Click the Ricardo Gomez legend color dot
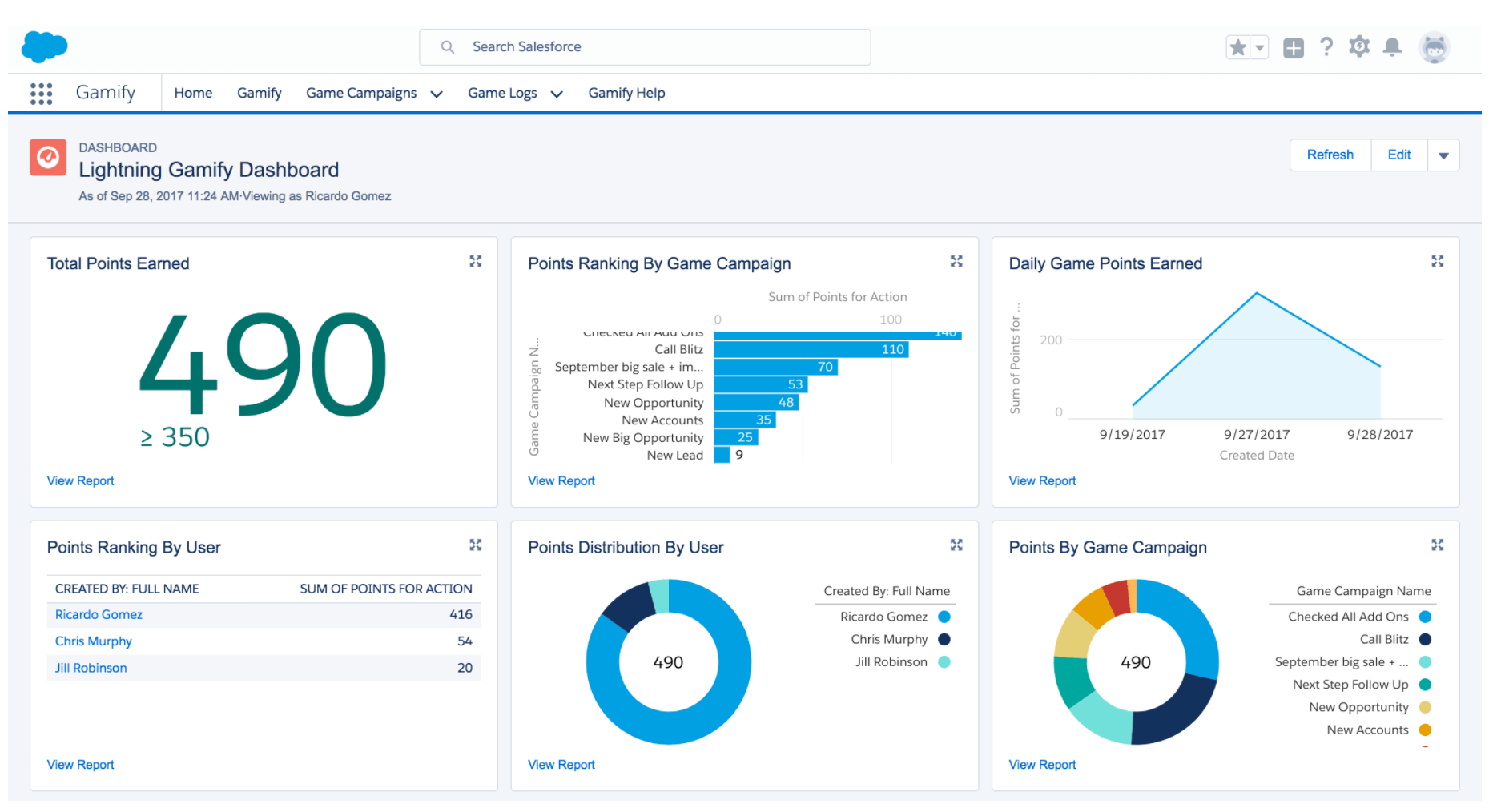Image resolution: width=1493 pixels, height=812 pixels. point(944,617)
